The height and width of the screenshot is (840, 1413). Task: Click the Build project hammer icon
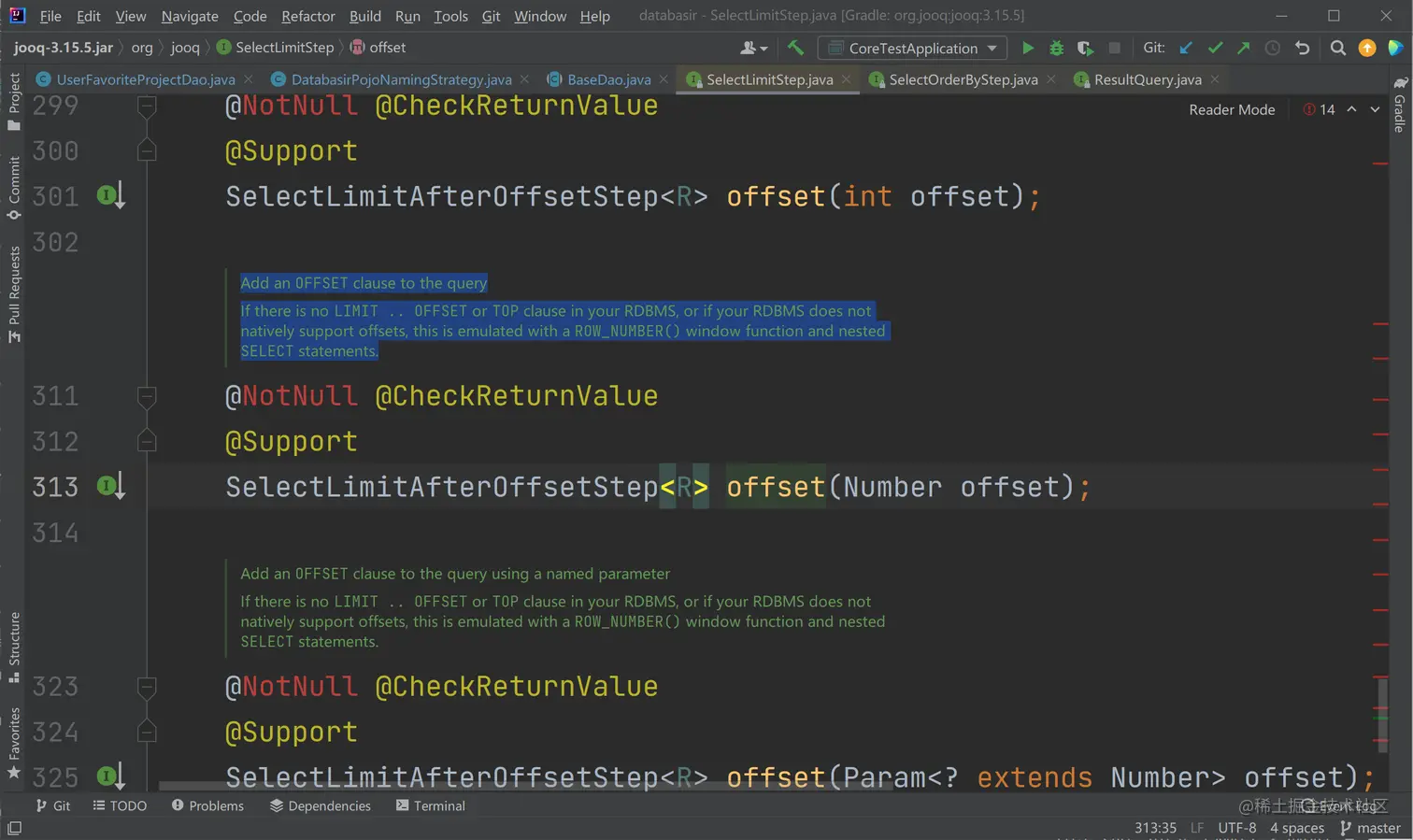click(795, 48)
